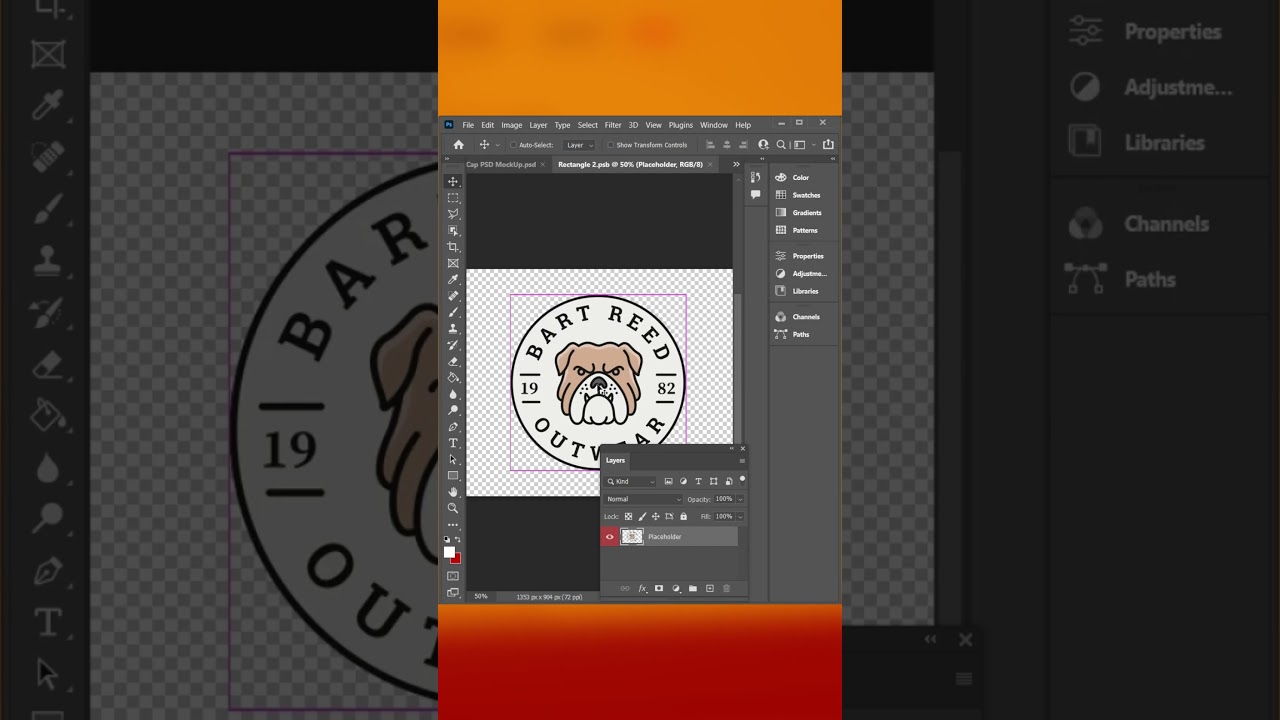This screenshot has width=1280, height=720.
Task: Select the Paint Bucket tool
Action: click(453, 377)
